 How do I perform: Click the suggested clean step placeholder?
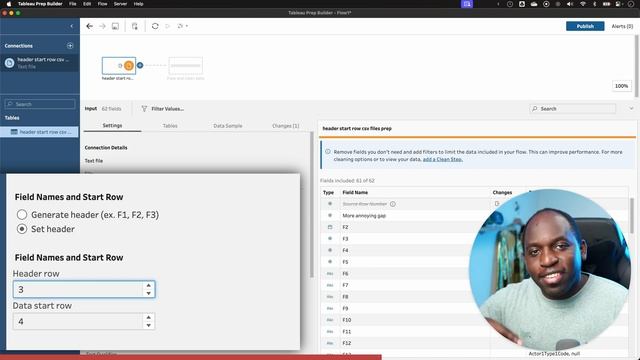186,66
